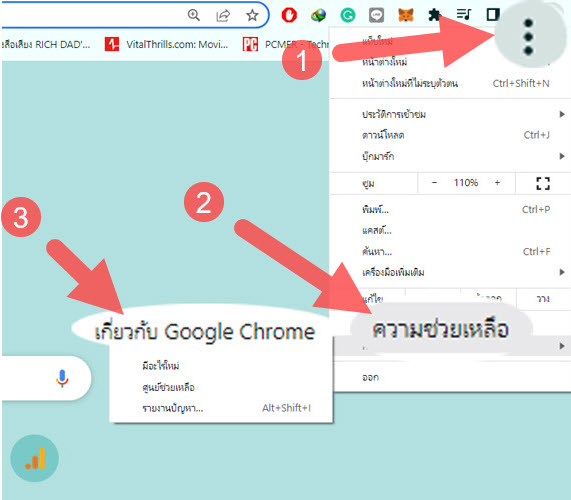Image resolution: width=571 pixels, height=500 pixels.
Task: Open the Grammarly extension icon
Action: pyautogui.click(x=348, y=15)
